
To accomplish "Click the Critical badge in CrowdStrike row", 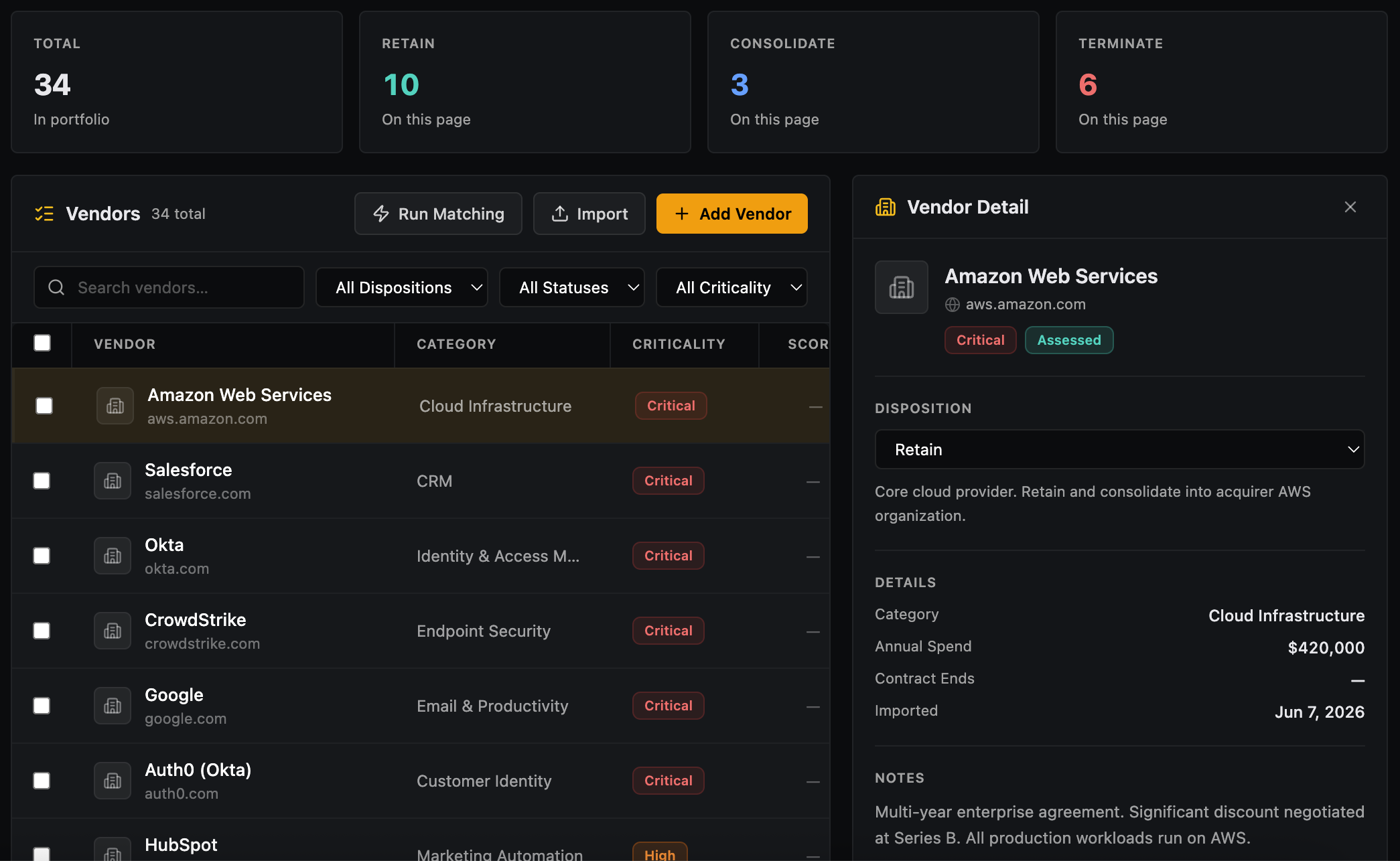I will [669, 631].
